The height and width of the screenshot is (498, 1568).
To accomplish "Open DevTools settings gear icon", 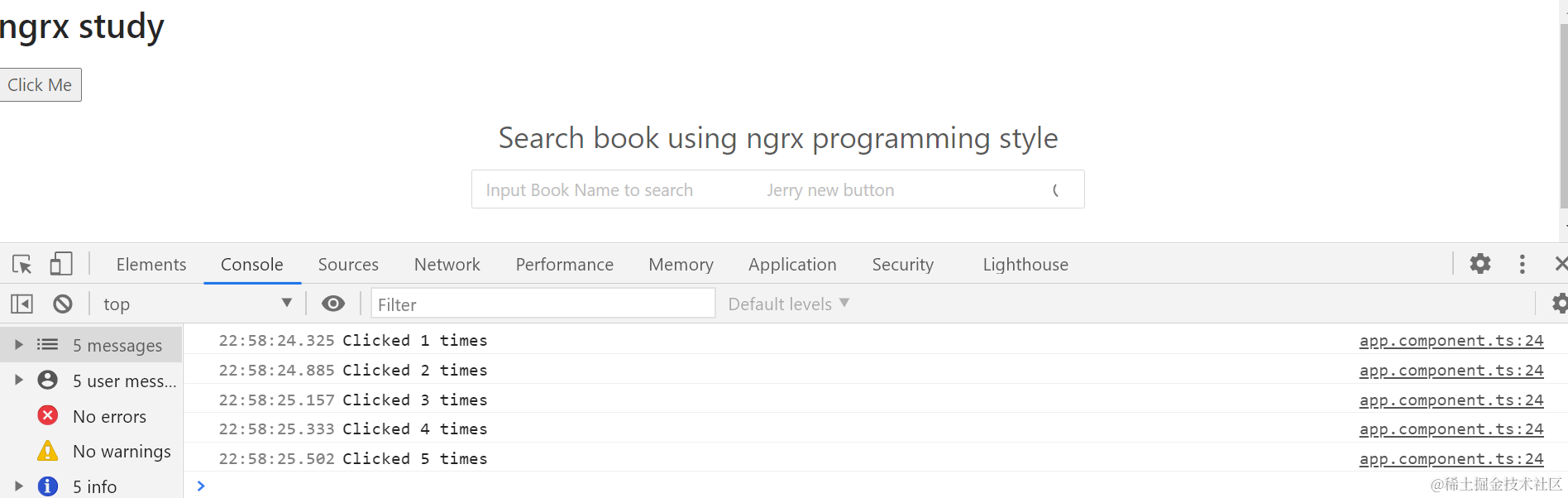I will (x=1480, y=264).
